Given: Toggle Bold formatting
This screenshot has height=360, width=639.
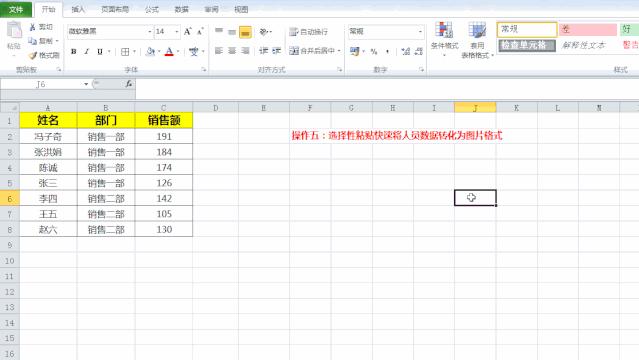Looking at the screenshot, I should (73, 51).
